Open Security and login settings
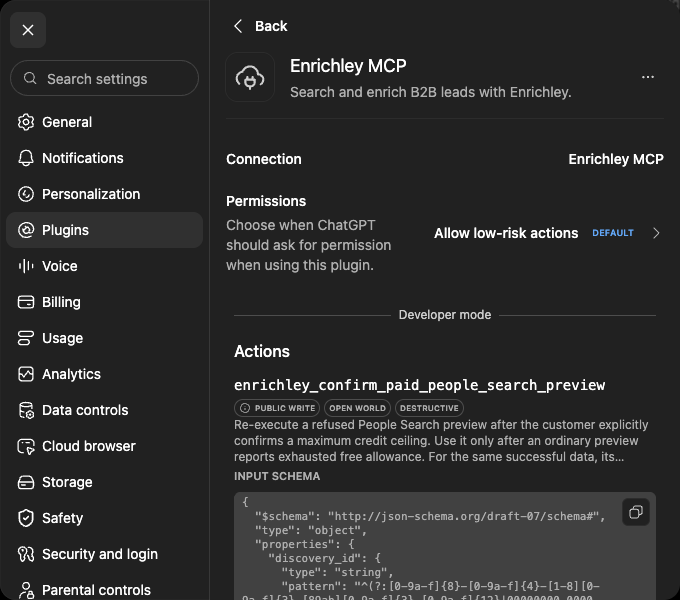Screen dimensions: 680x600 coord(105,554)
